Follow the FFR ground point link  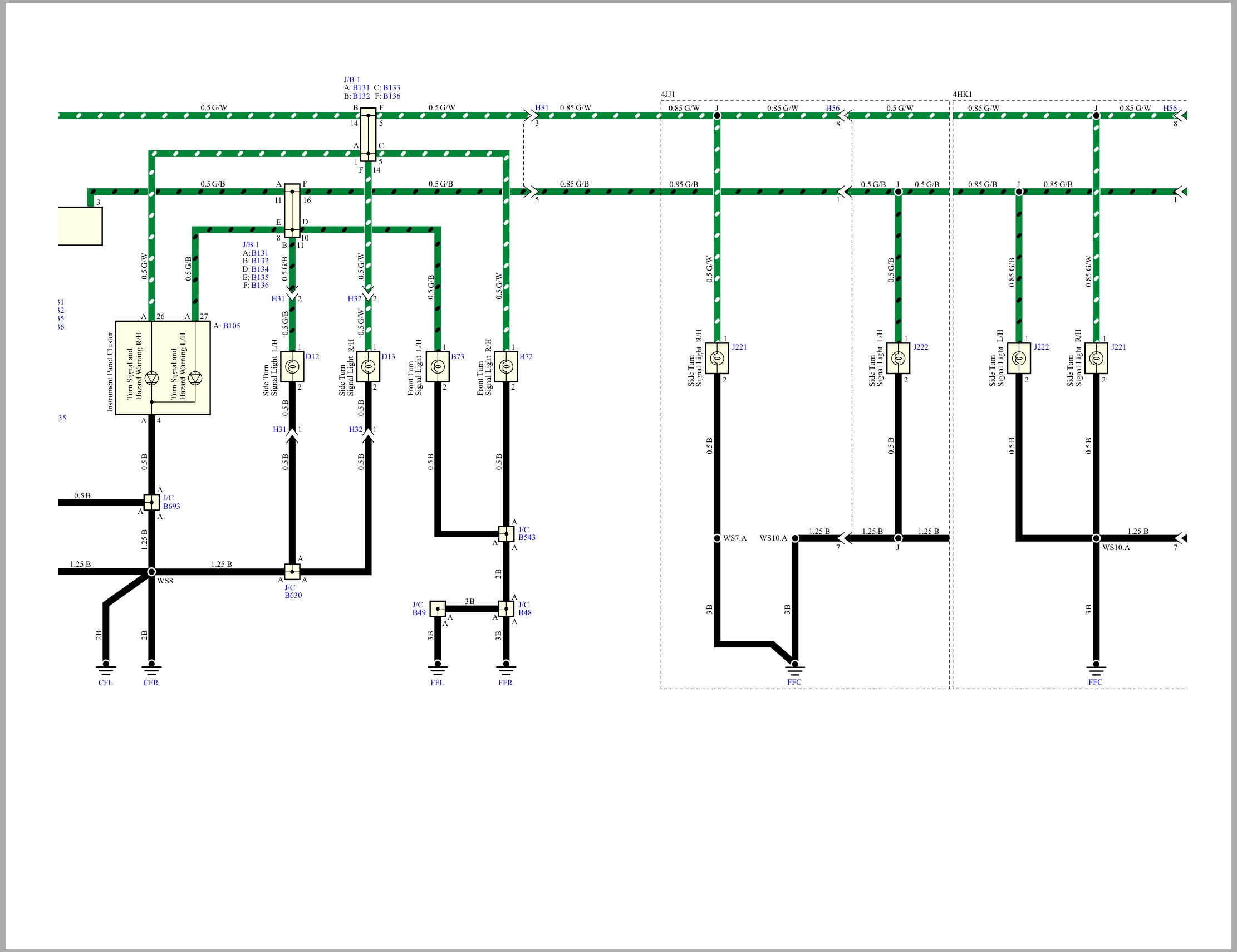click(x=505, y=683)
